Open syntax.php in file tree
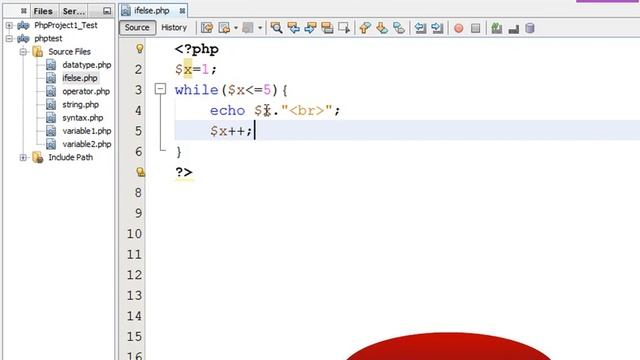 coord(82,118)
